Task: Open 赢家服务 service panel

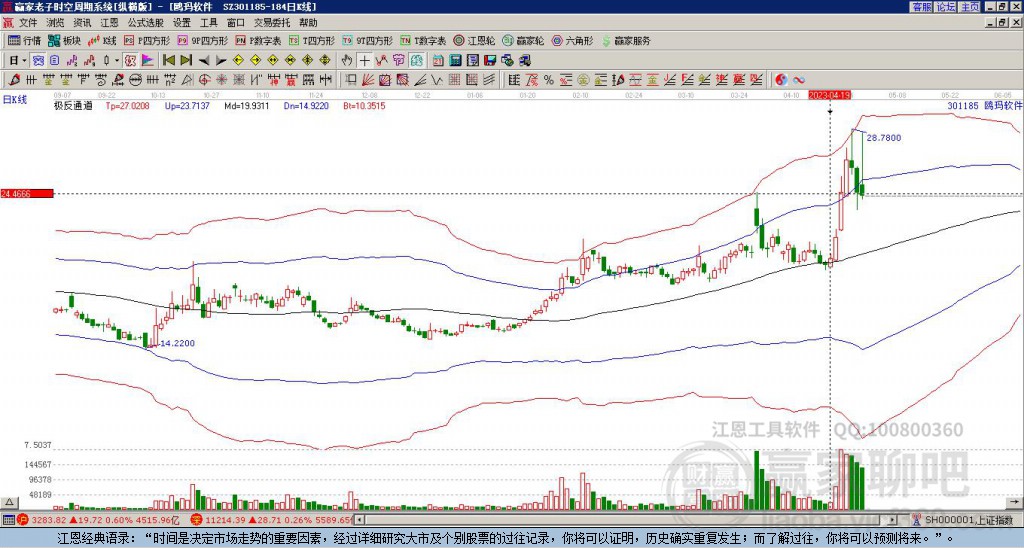Action: point(626,40)
